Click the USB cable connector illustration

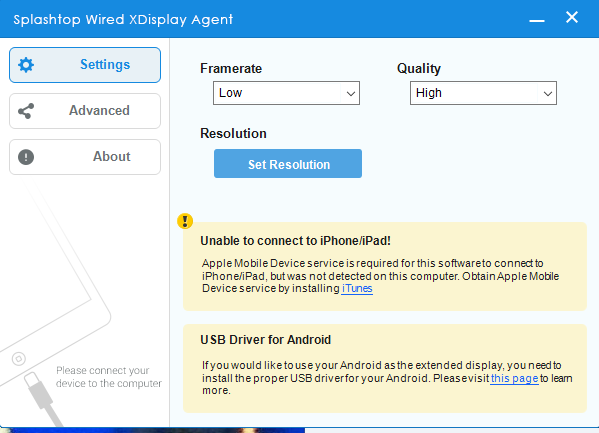(42, 397)
